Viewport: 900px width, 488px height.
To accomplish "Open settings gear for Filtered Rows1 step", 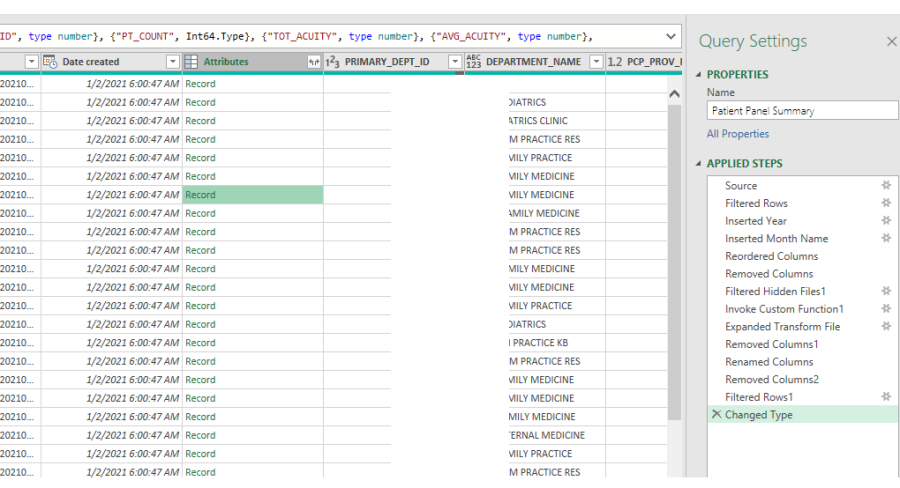I will pos(886,397).
